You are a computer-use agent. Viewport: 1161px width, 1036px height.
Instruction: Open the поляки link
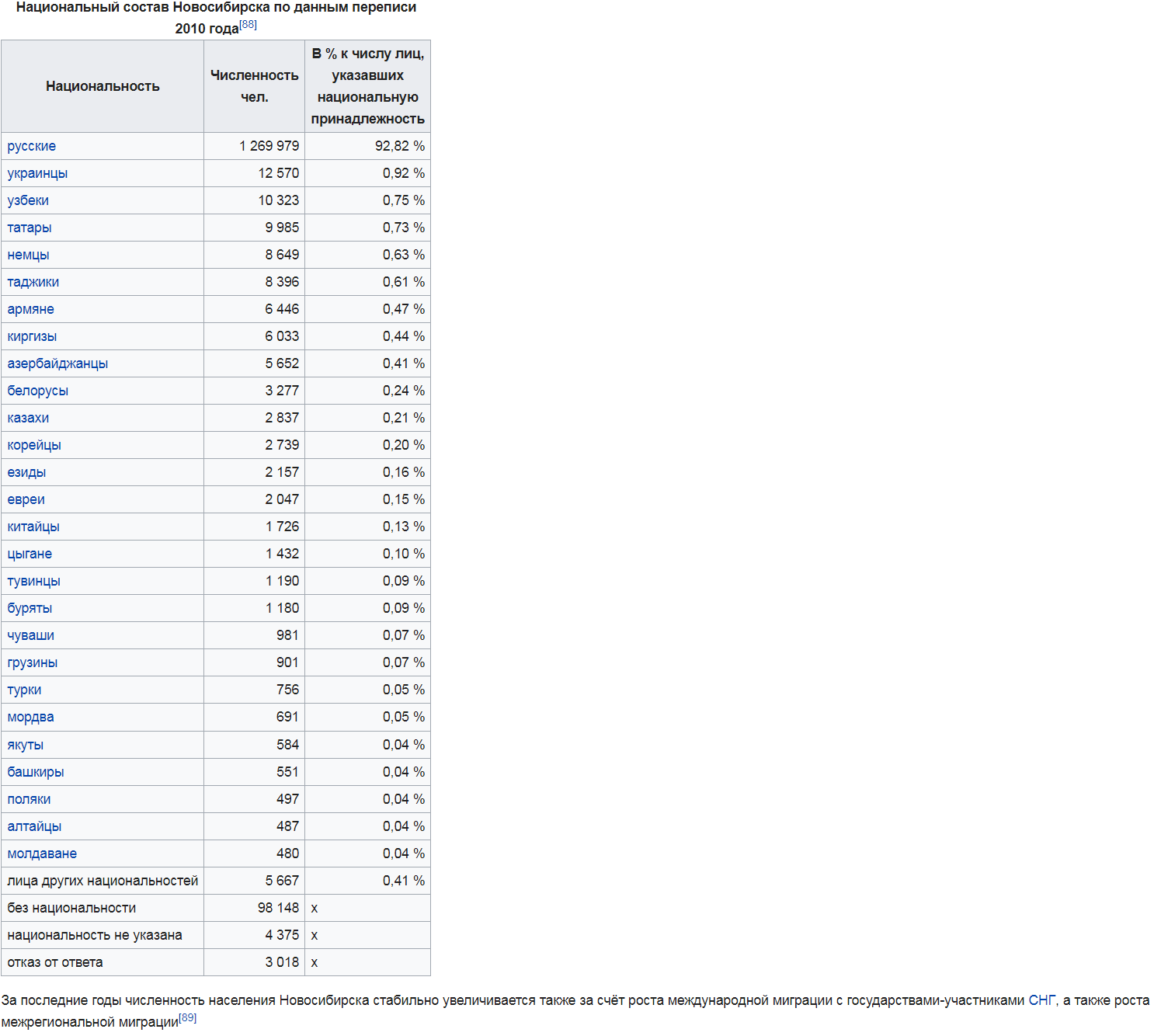pyautogui.click(x=29, y=799)
